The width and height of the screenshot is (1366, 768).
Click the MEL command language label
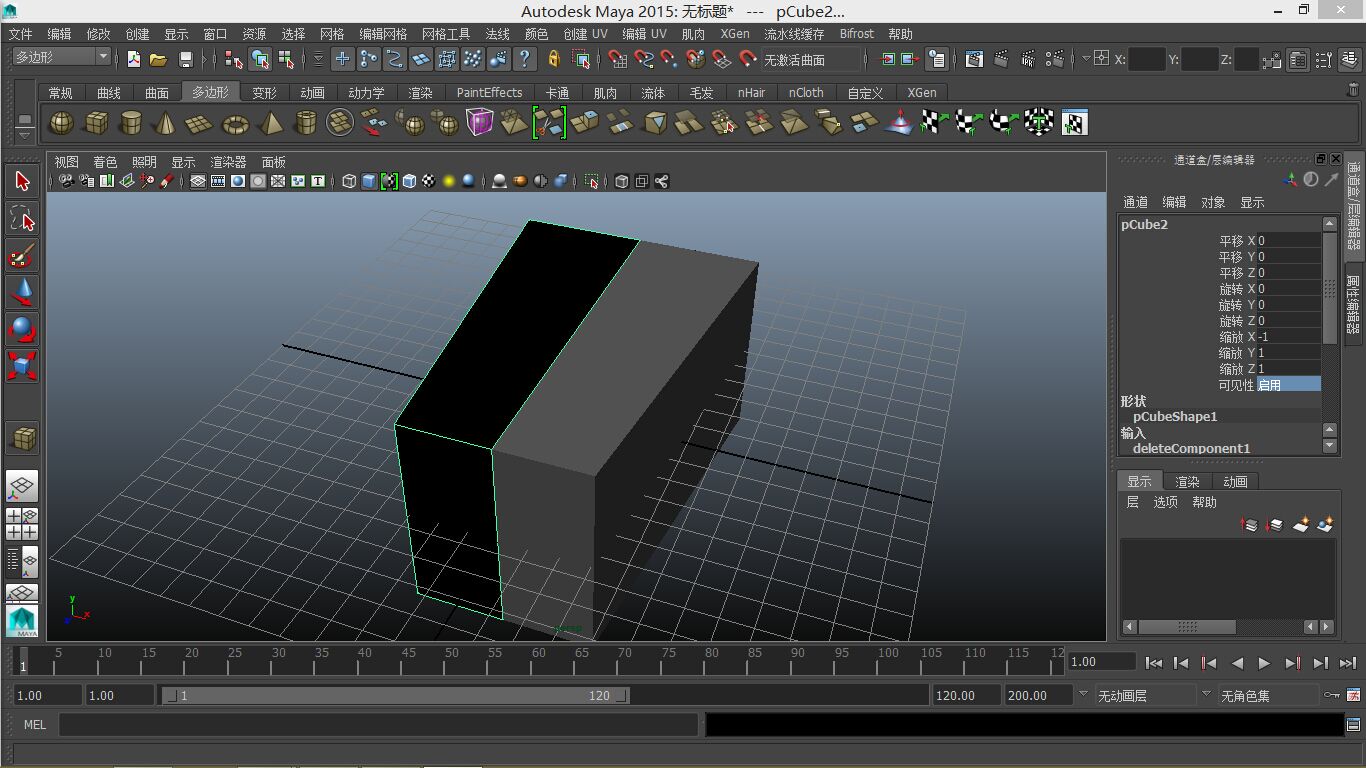tap(34, 724)
